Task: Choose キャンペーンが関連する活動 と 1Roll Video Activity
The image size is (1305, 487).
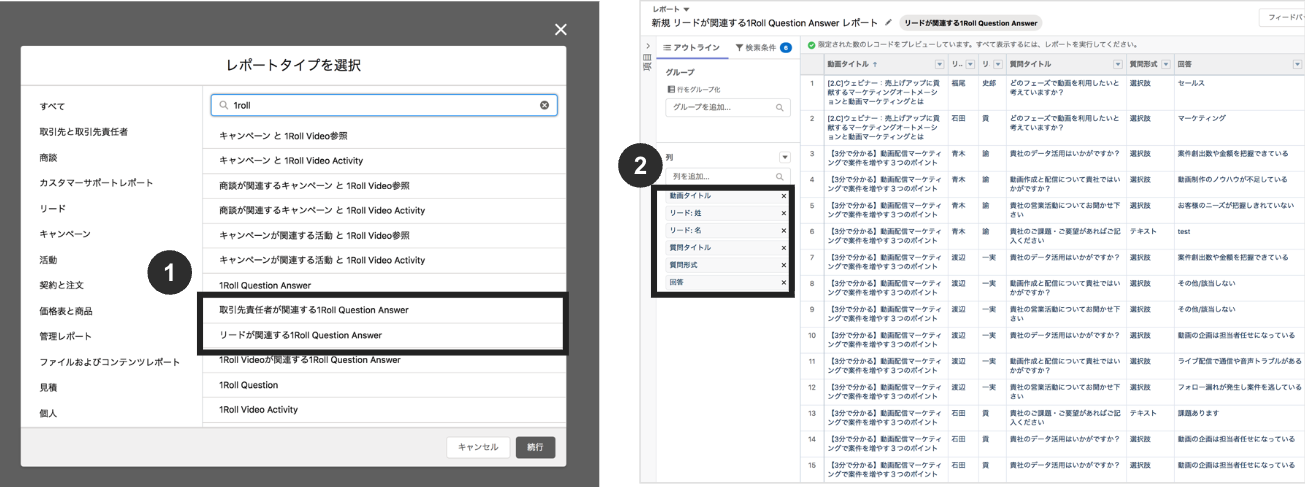Action: [384, 260]
